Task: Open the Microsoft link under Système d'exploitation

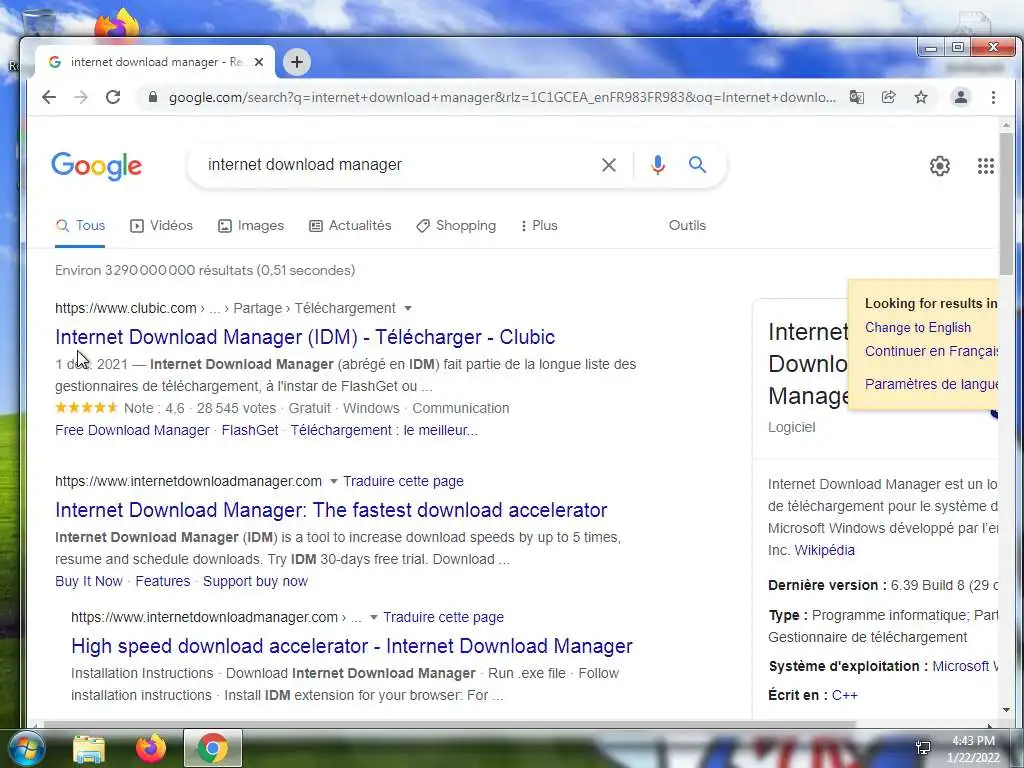Action: click(x=965, y=666)
